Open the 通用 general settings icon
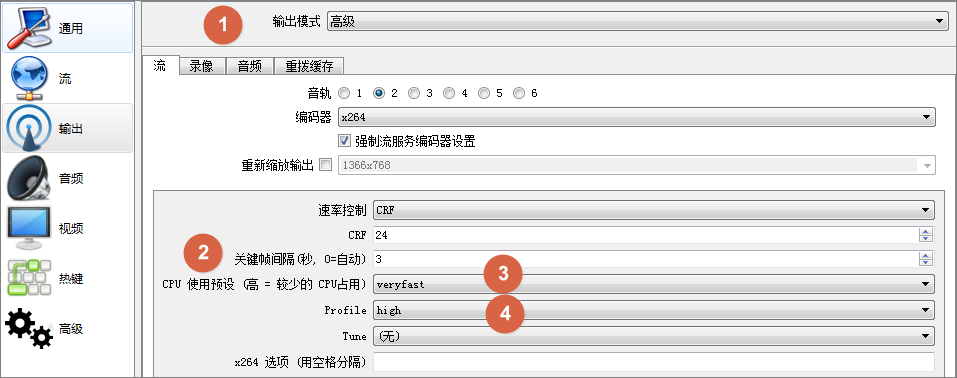The width and height of the screenshot is (957, 378). coord(27,27)
